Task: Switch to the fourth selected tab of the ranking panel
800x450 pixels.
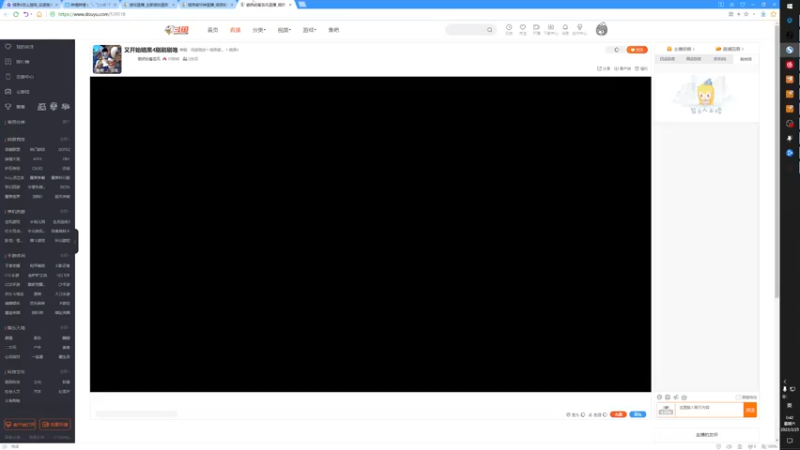Action: point(745,59)
